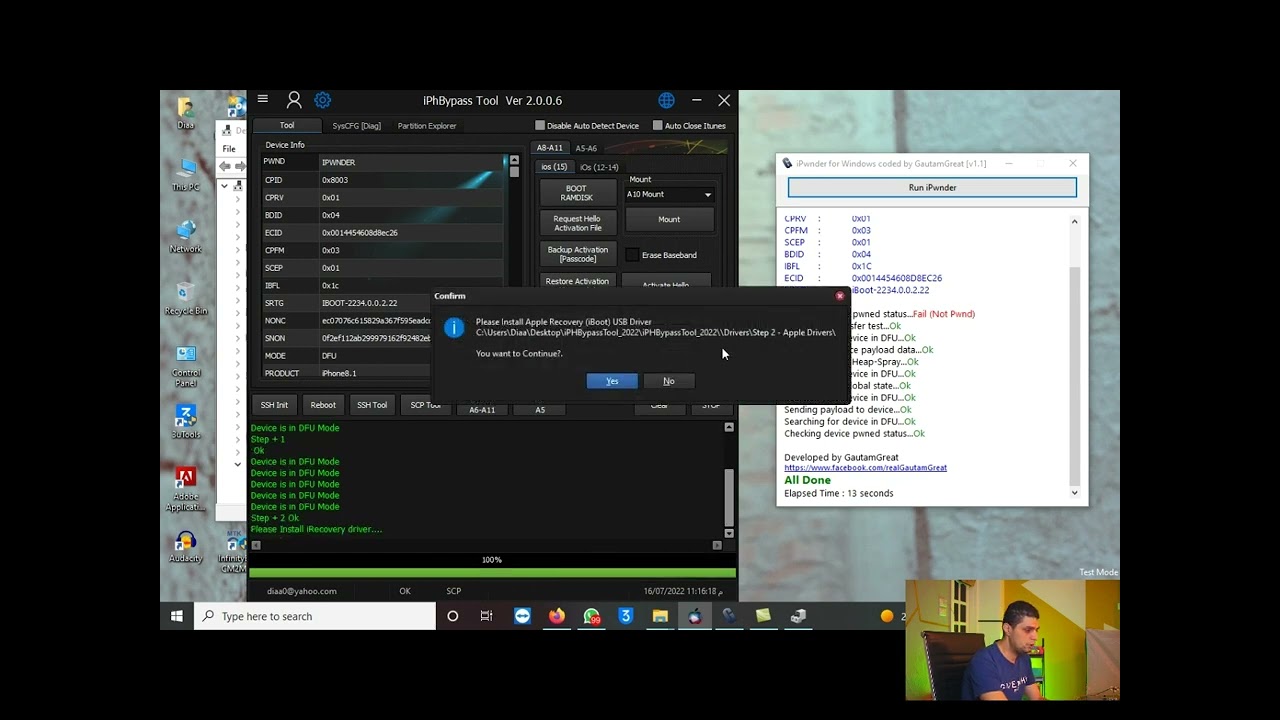Close the Confirm dialog with red button
Screen dimensions: 1280x720
tap(840, 296)
